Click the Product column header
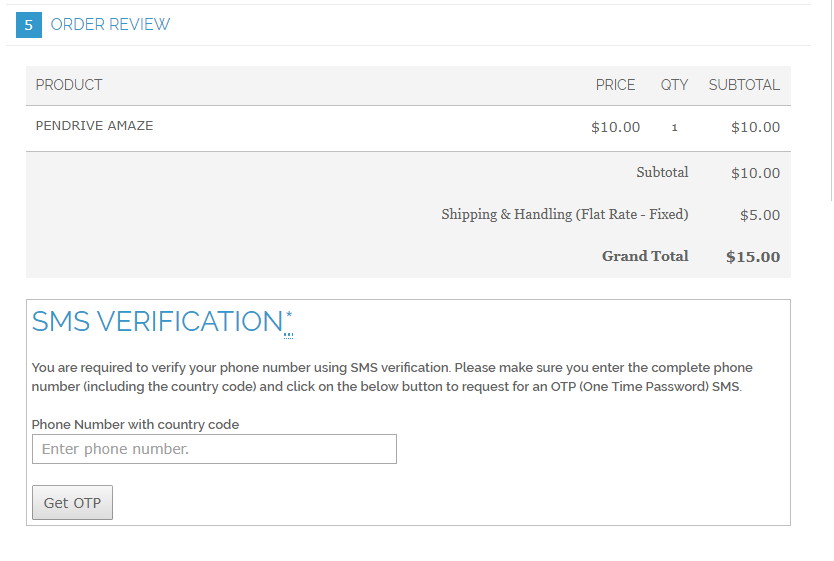Image resolution: width=834 pixels, height=561 pixels. point(69,85)
